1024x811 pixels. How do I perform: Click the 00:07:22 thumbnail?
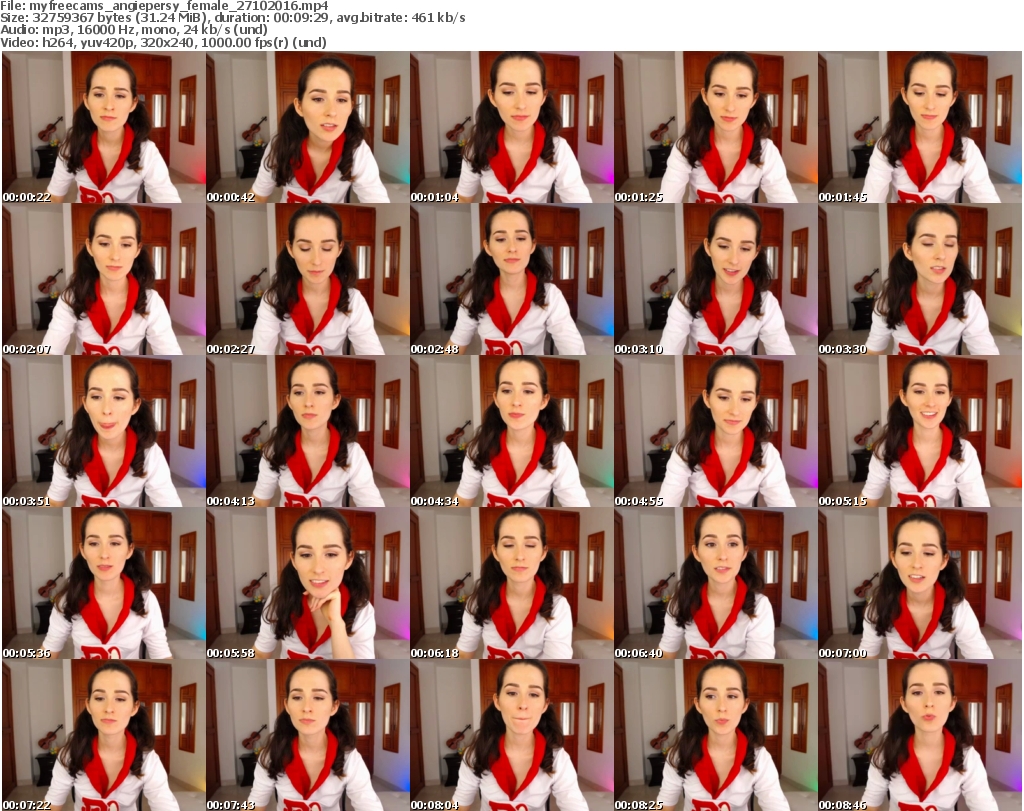103,735
